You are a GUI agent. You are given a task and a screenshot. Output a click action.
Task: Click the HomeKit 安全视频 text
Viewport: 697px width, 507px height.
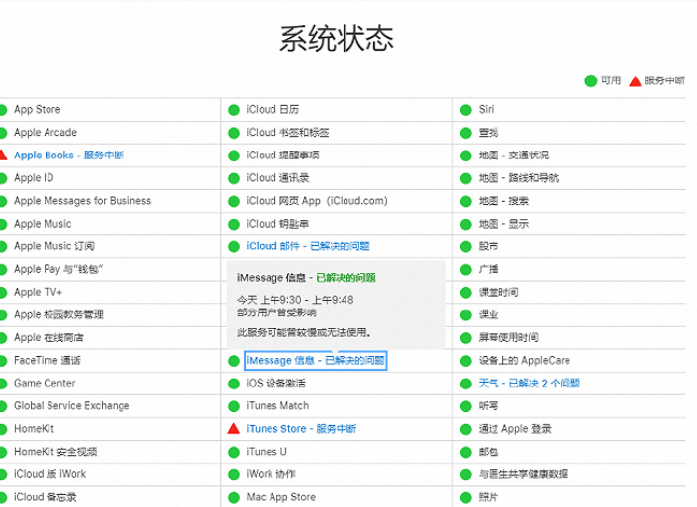(x=56, y=452)
